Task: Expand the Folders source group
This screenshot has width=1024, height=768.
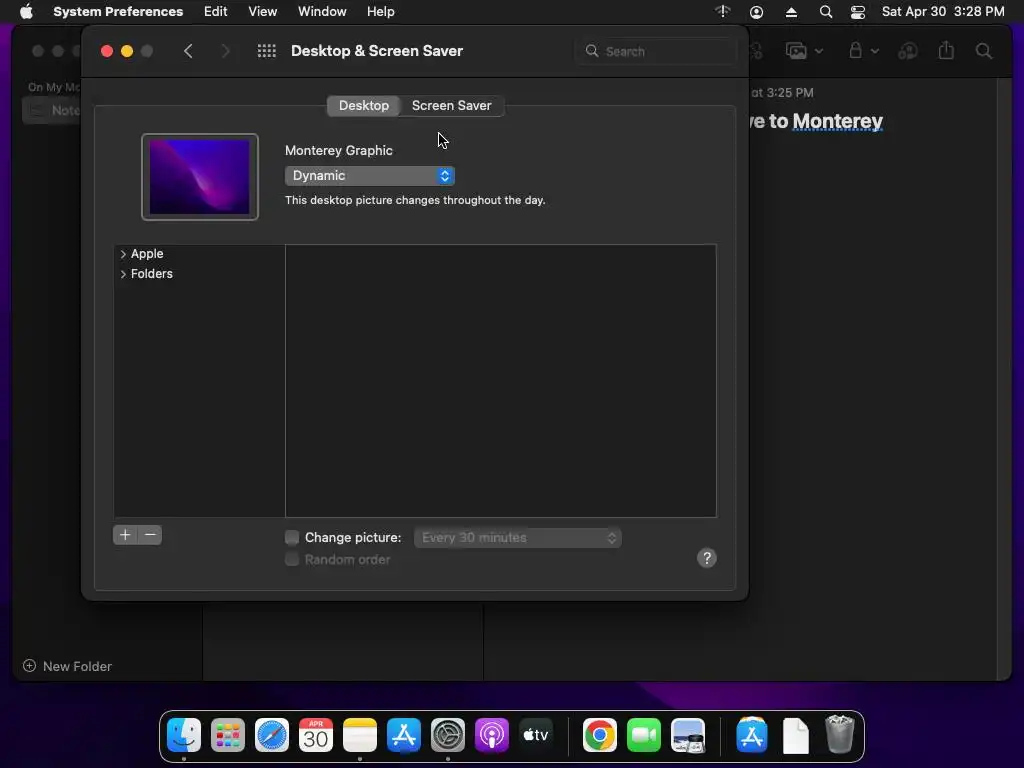Action: pos(123,274)
